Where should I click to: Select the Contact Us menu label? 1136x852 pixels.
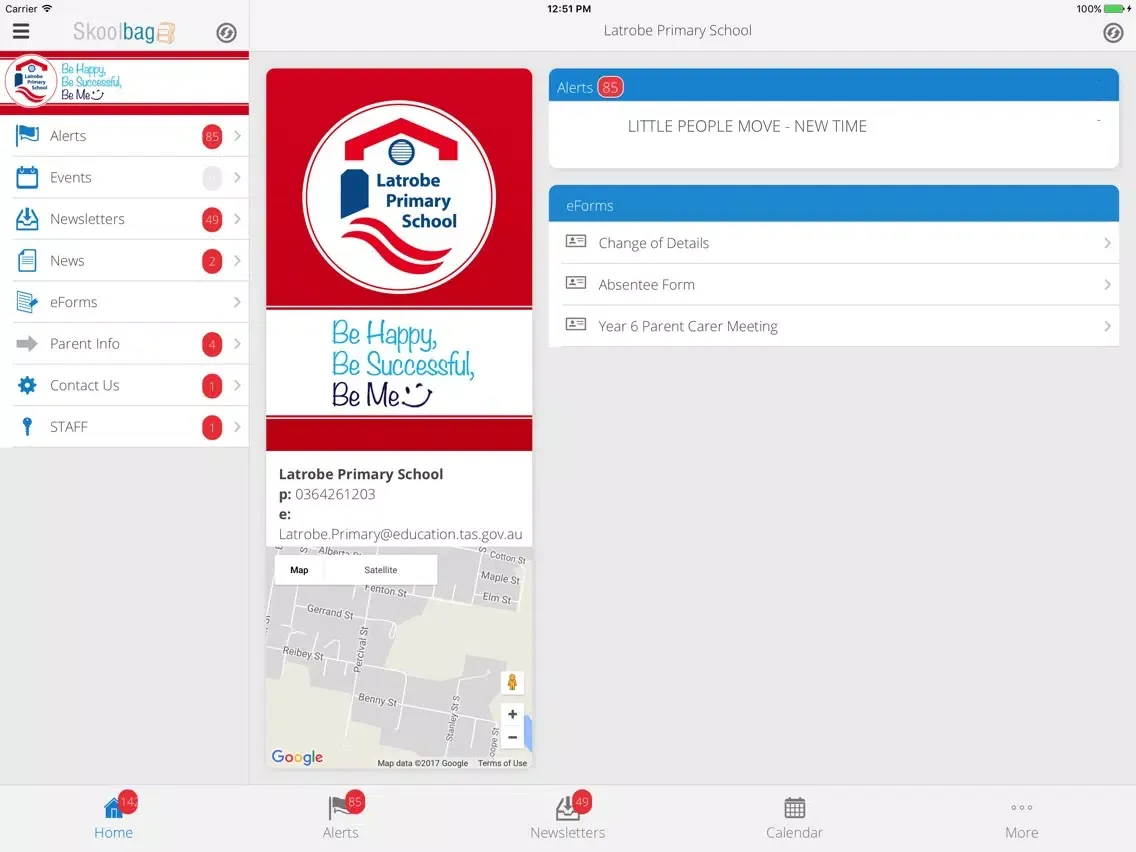click(x=85, y=385)
